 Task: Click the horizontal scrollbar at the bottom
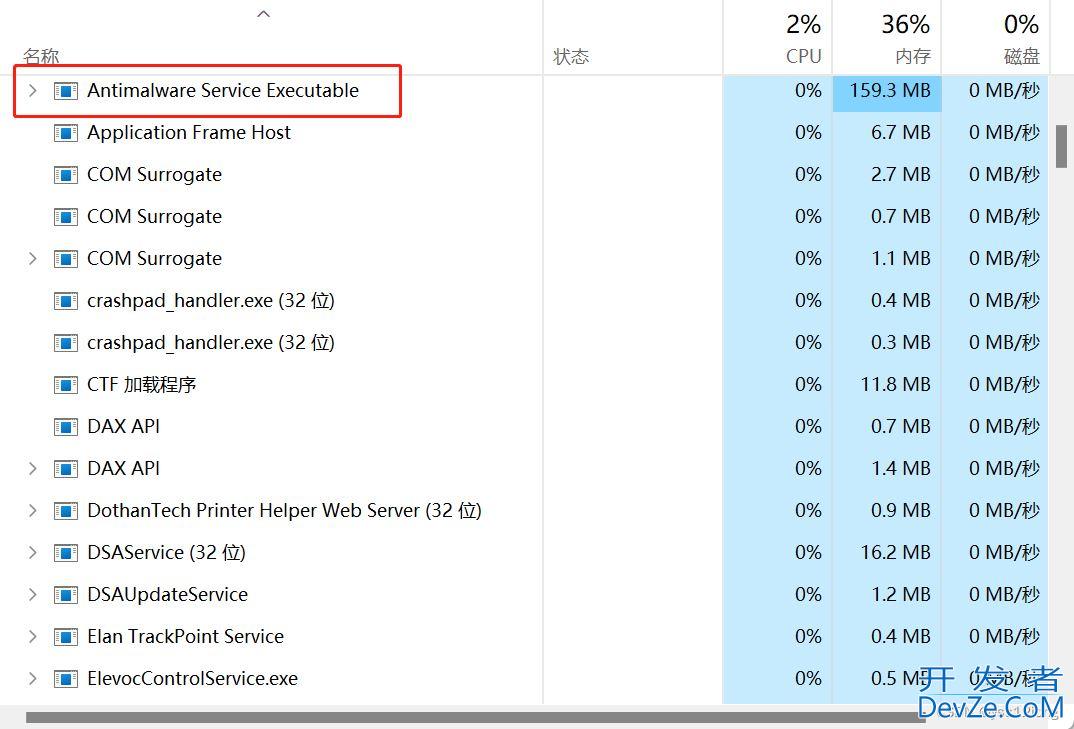(475, 718)
